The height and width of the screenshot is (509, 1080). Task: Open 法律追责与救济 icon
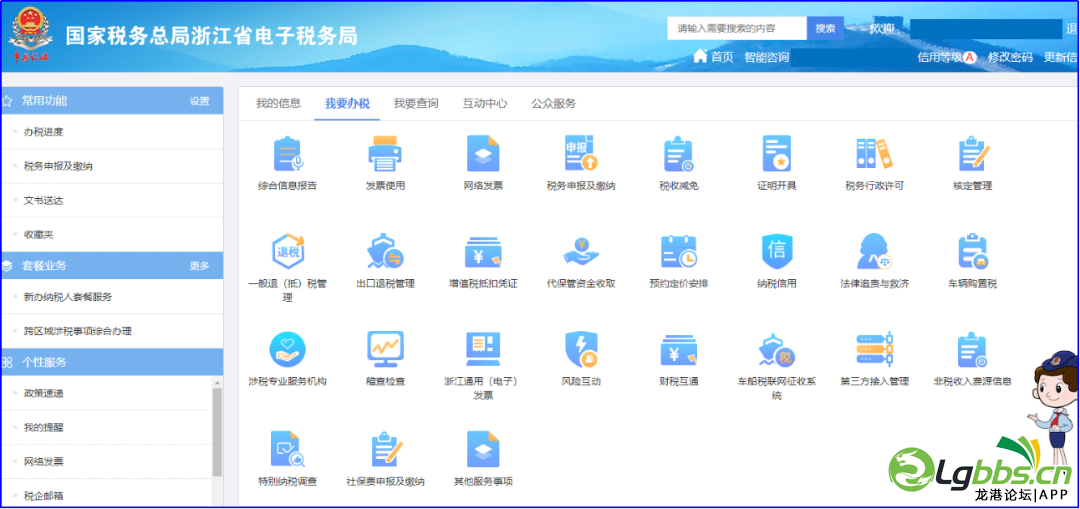[x=873, y=252]
